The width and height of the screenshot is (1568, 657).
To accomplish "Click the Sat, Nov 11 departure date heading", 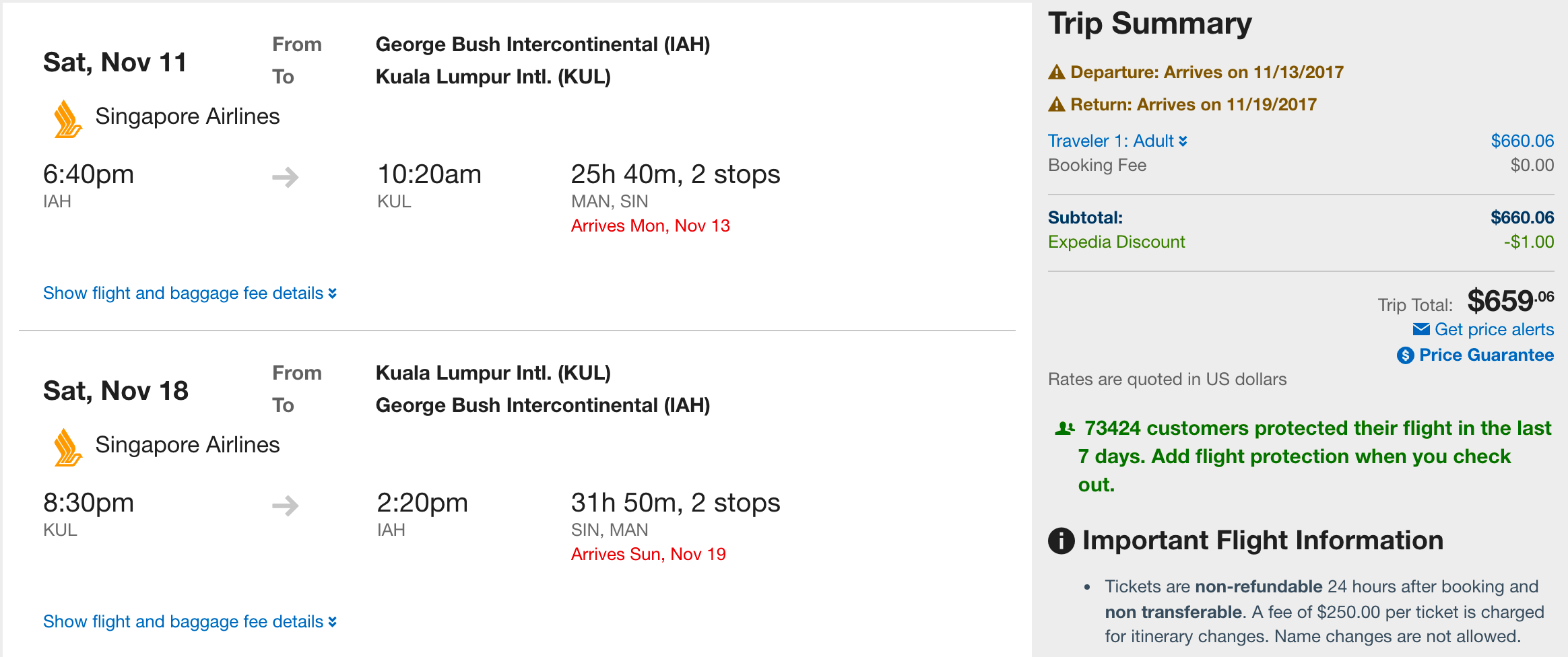I will click(x=115, y=63).
